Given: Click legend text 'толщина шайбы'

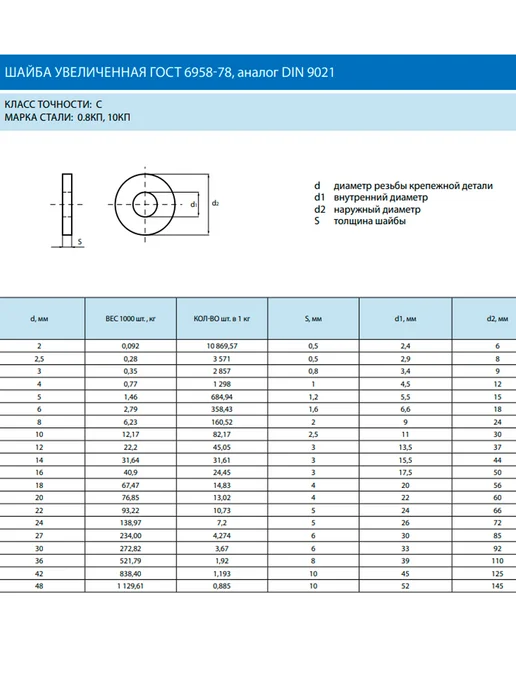Looking at the screenshot, I should (369, 221).
